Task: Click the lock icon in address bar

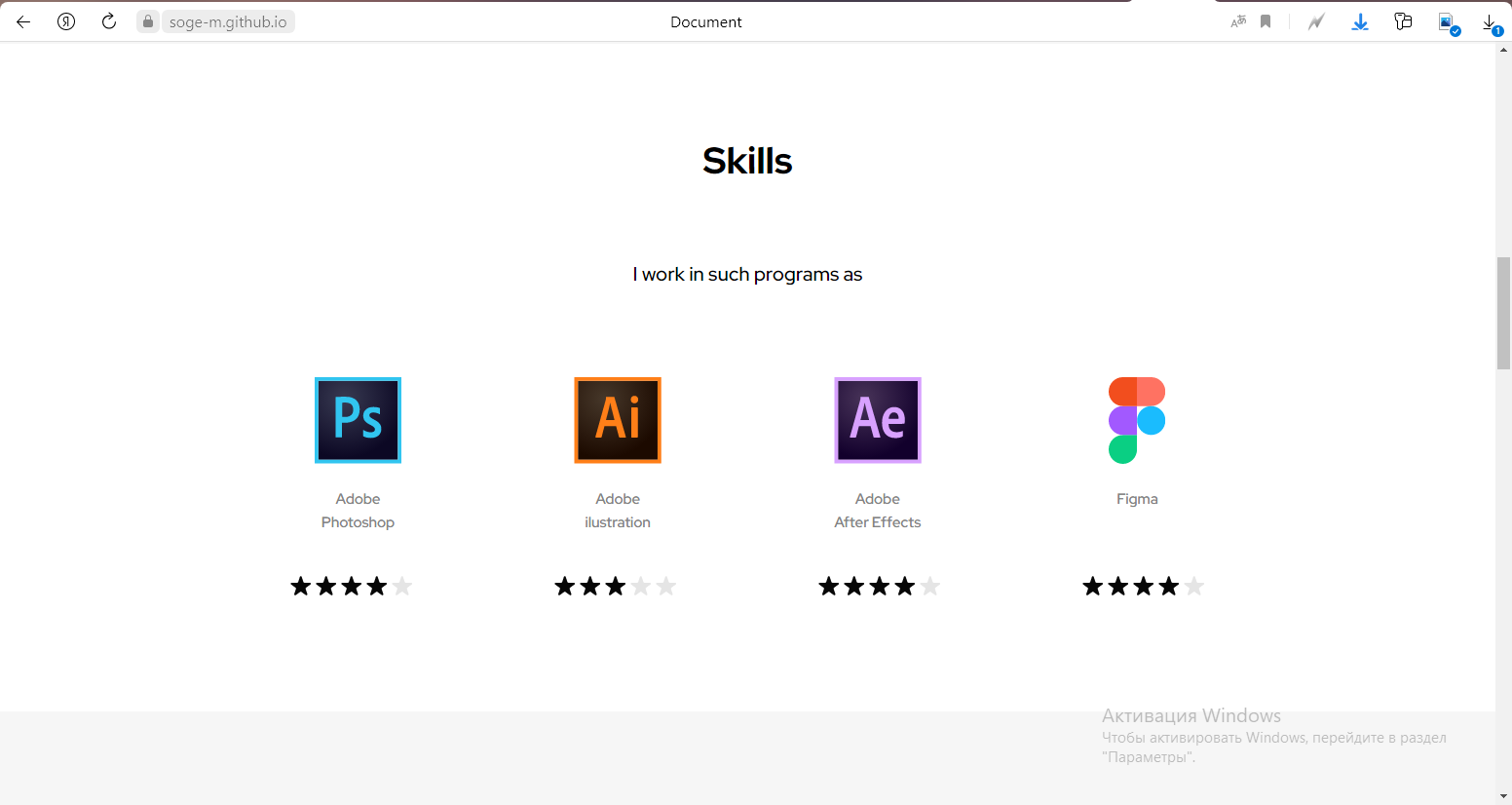Action: click(148, 21)
